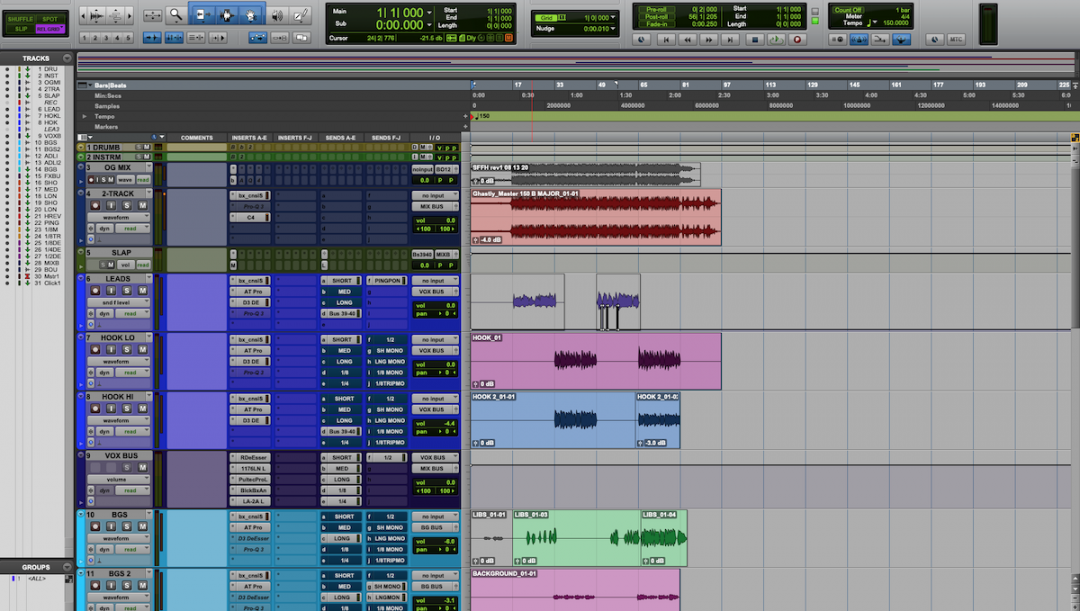
Task: Enable Slip edit mode
Action: (x=20, y=29)
